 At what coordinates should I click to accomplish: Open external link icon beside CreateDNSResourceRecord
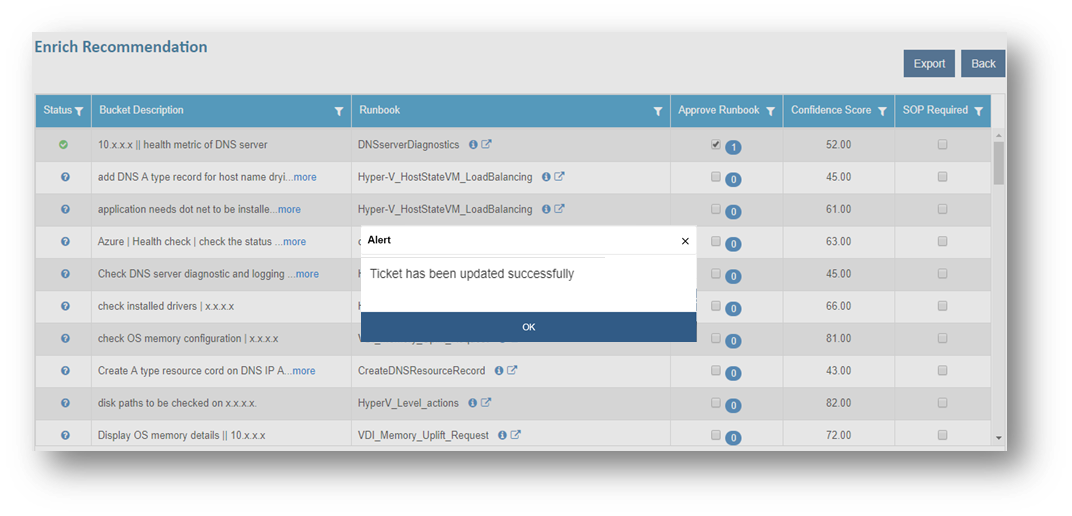coord(512,370)
